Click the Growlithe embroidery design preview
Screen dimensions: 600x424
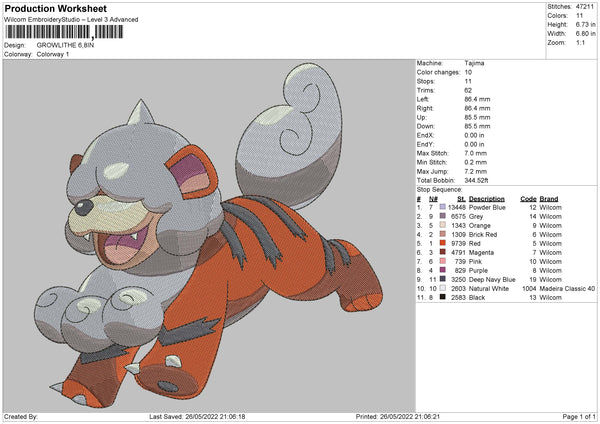coord(209,236)
